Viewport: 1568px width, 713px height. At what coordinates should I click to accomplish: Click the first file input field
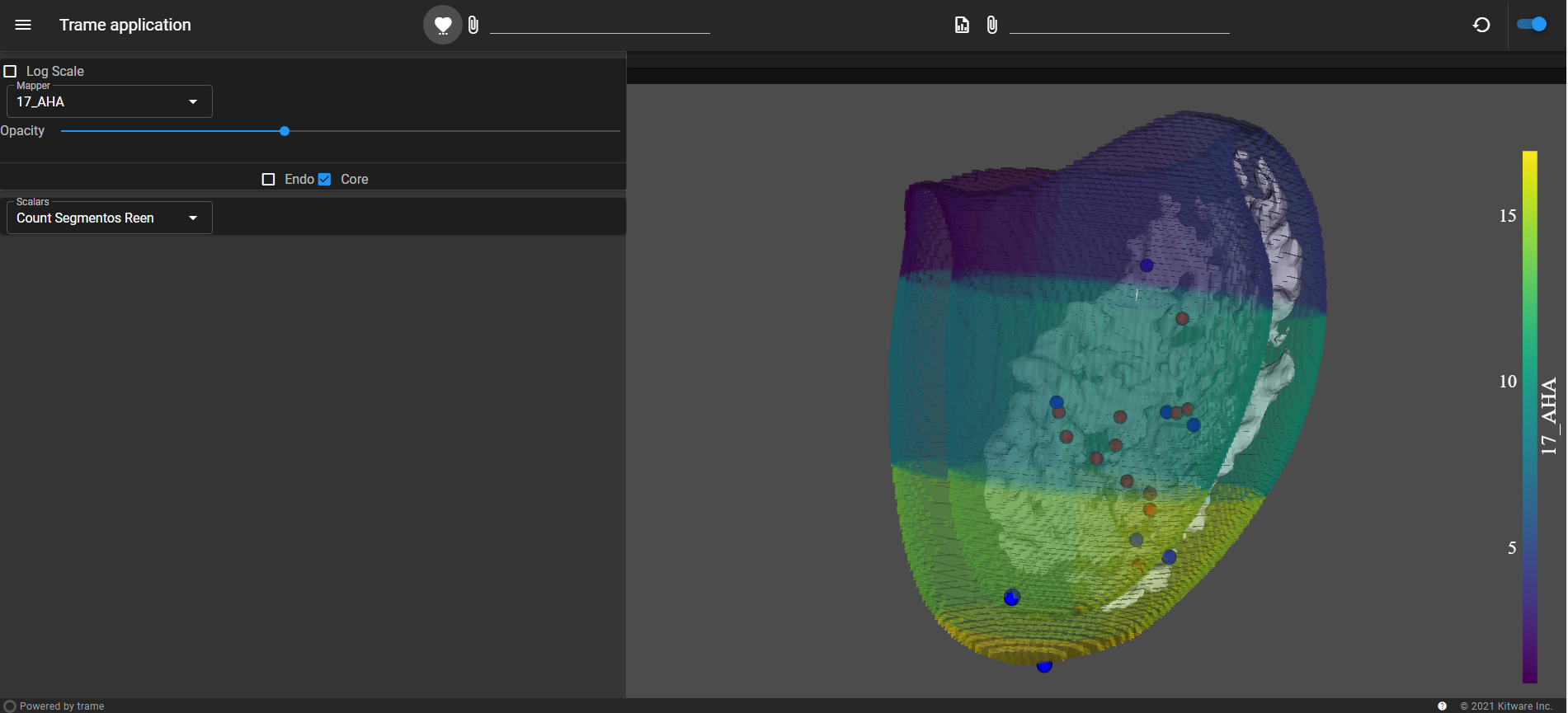click(x=600, y=25)
